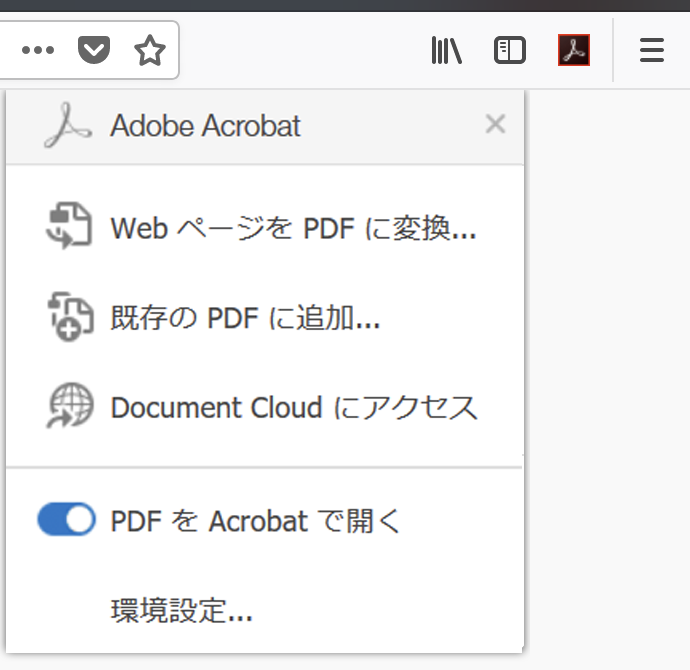Bookmark this page with the star icon
This screenshot has width=690, height=670.
click(150, 50)
